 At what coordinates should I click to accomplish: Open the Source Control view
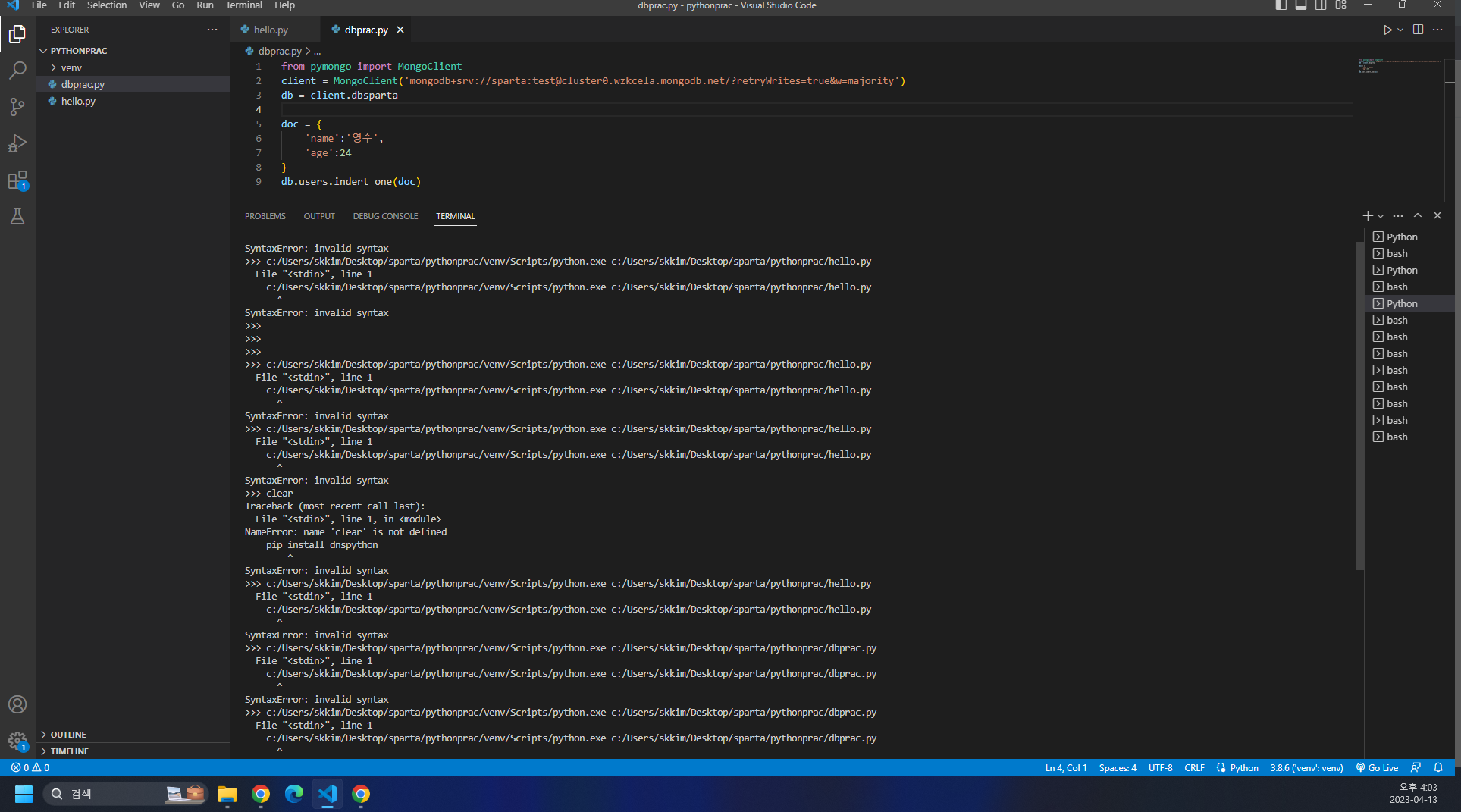point(17,107)
